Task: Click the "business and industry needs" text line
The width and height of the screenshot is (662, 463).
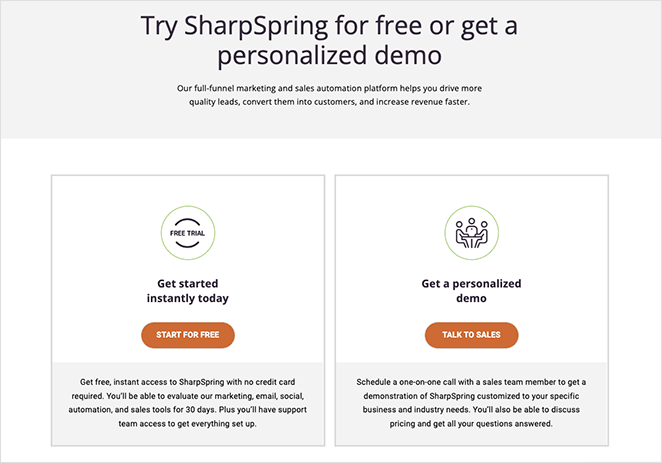Action: coord(471,410)
